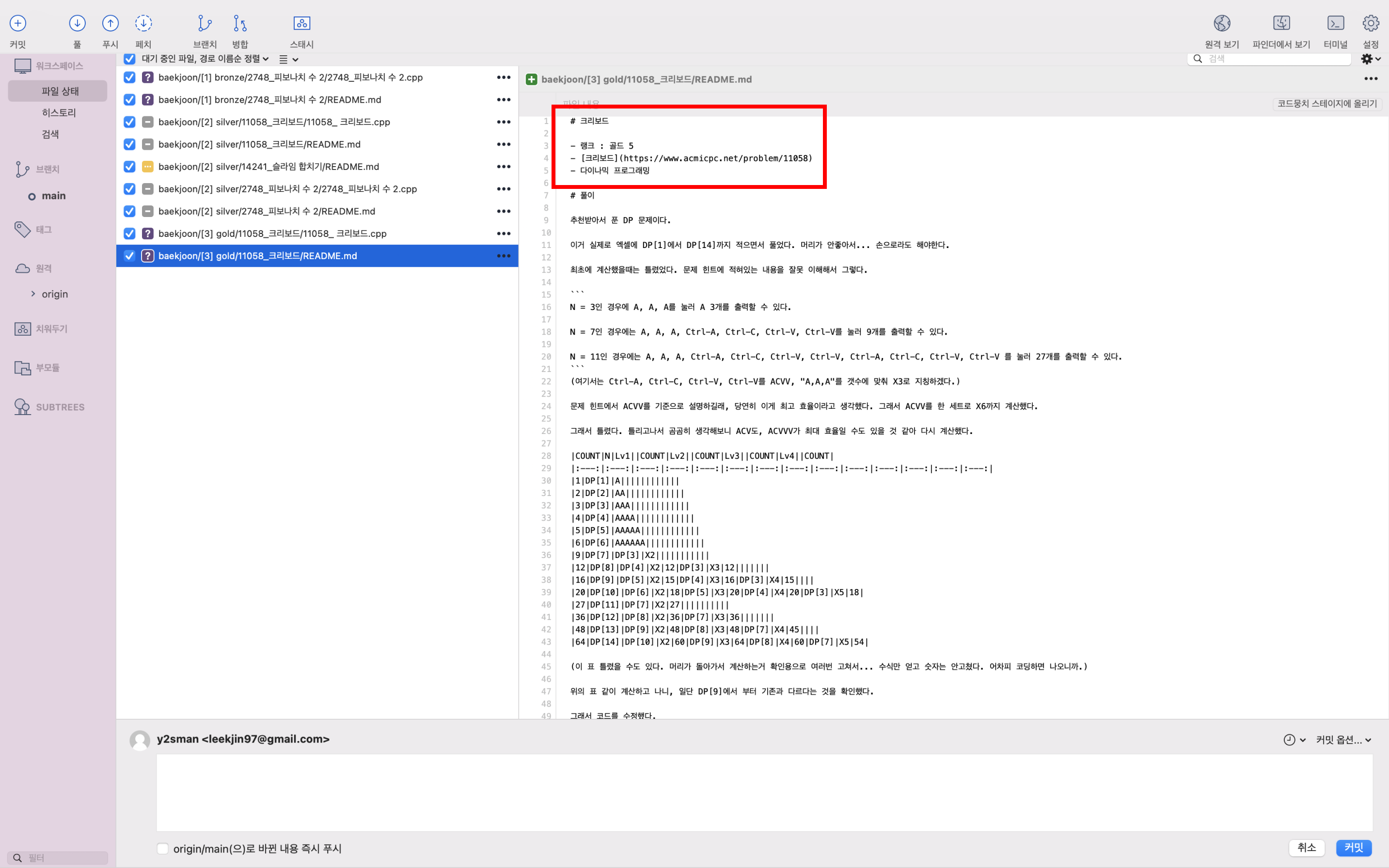
Task: Open more options for silver 2748 .cpp file
Action: [x=503, y=189]
